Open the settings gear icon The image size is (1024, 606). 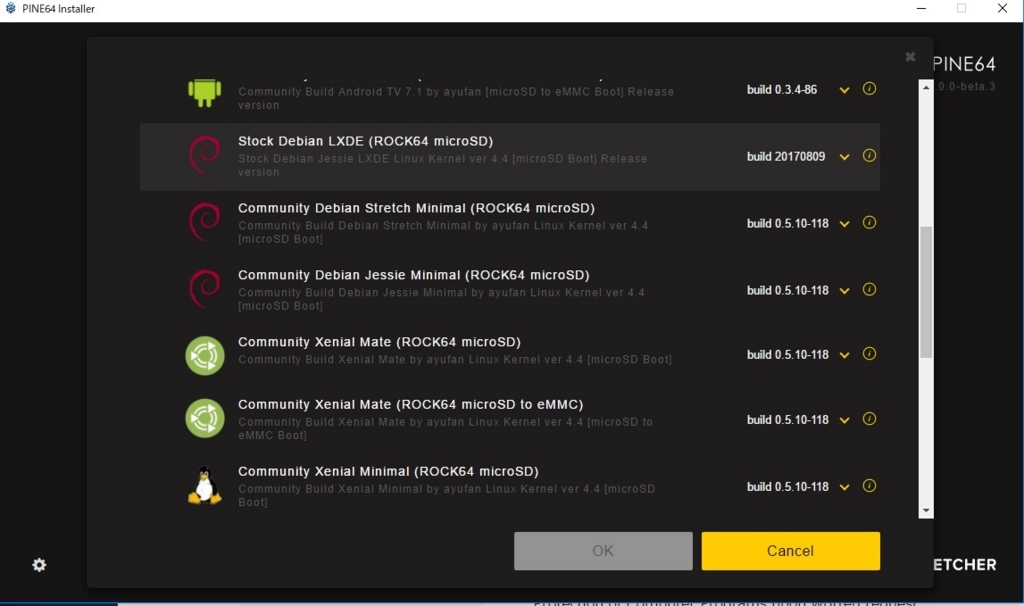(x=39, y=565)
